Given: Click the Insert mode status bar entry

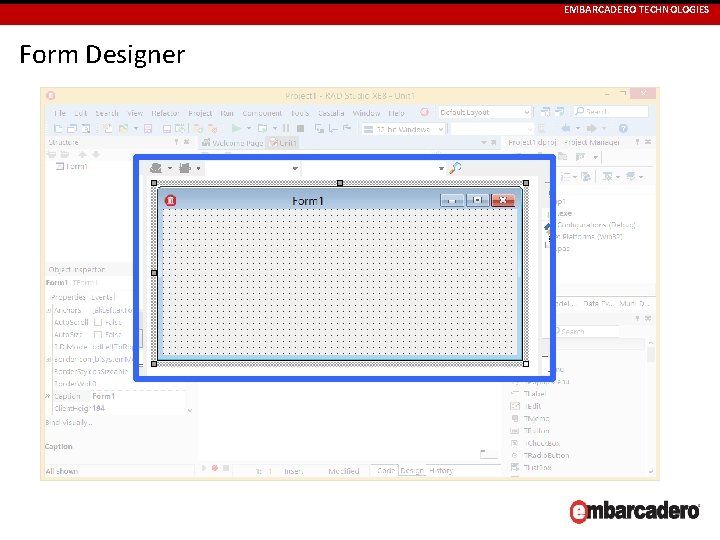Looking at the screenshot, I should 293,471.
